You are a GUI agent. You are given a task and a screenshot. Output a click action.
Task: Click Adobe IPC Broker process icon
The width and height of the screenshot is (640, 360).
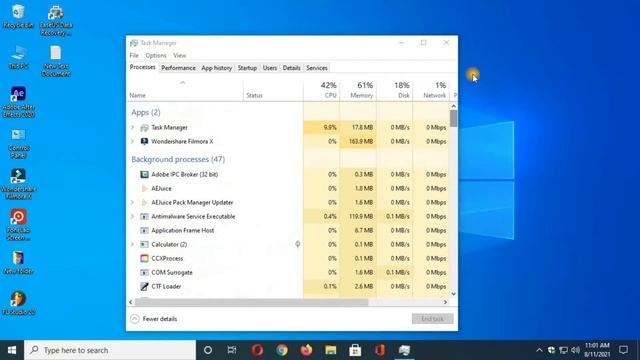[x=144, y=175]
